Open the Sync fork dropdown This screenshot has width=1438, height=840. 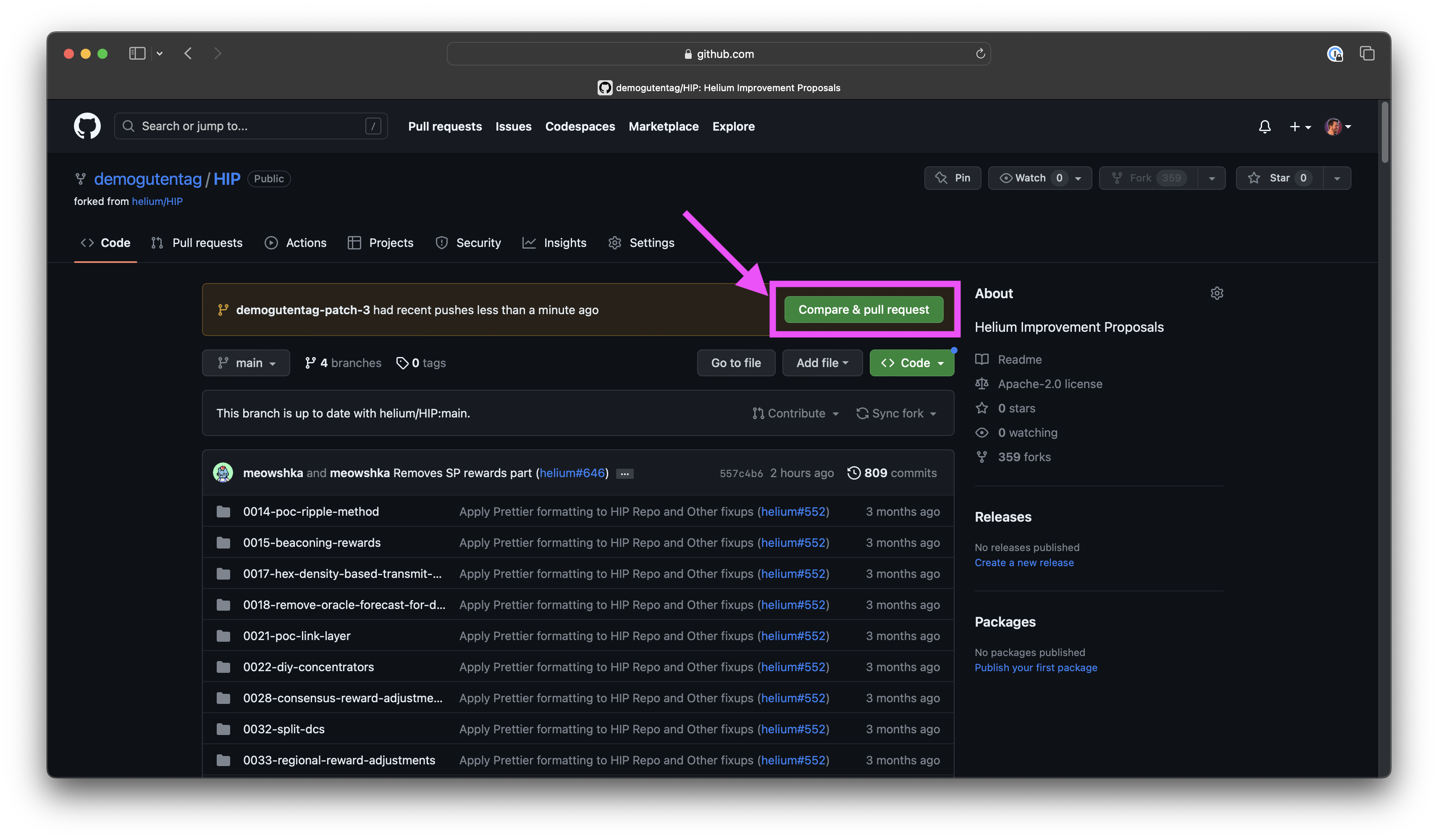click(x=896, y=413)
